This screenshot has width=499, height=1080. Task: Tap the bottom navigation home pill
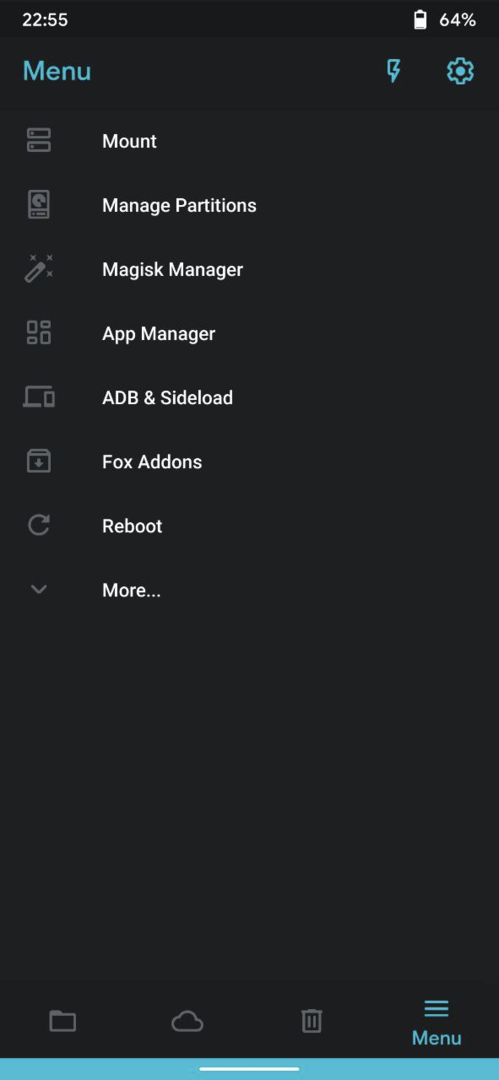point(250,1069)
